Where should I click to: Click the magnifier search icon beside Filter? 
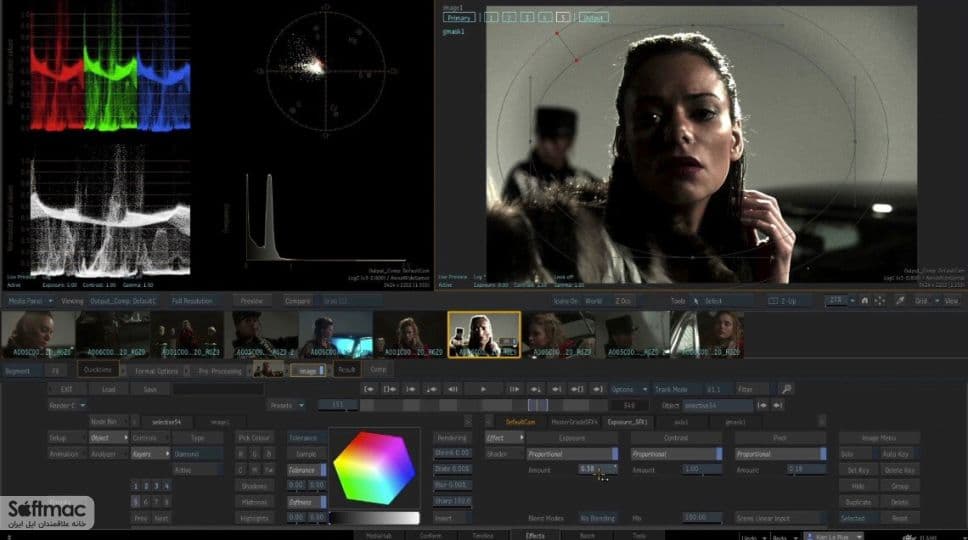pyautogui.click(x=786, y=389)
